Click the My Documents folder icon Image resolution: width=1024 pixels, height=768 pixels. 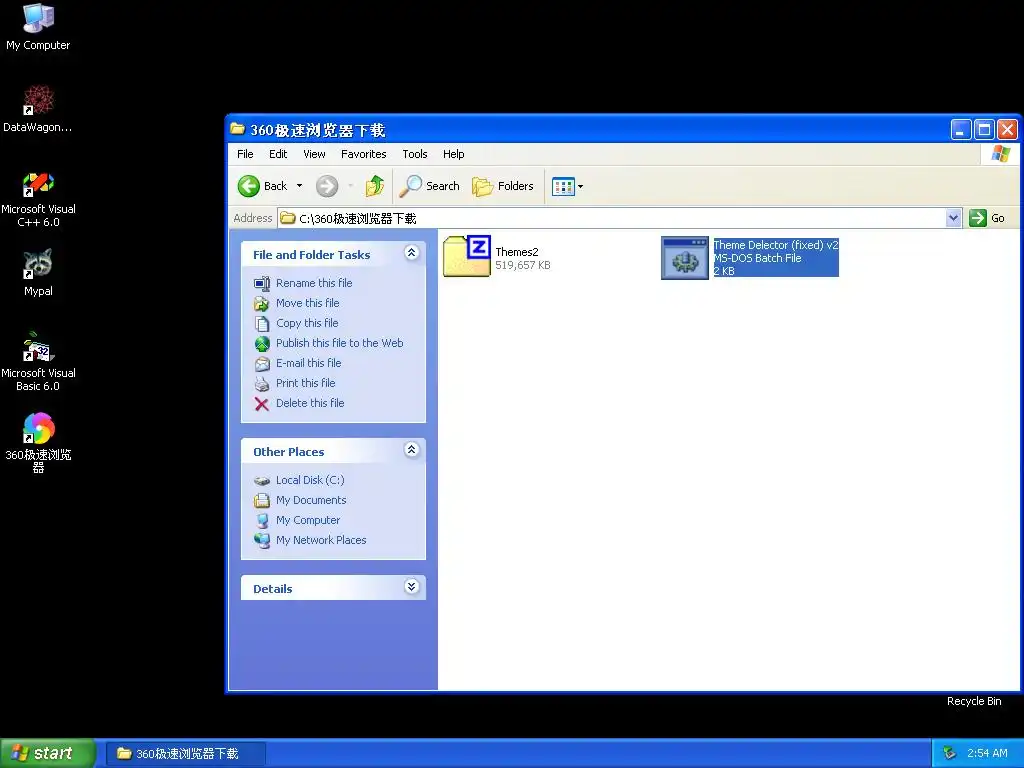[x=262, y=501]
